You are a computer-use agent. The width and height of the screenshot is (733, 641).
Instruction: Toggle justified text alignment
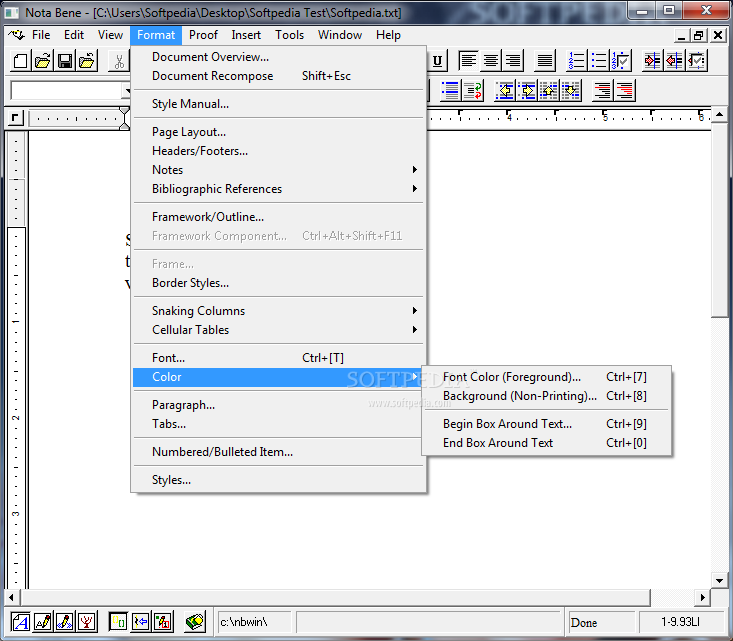pos(545,61)
